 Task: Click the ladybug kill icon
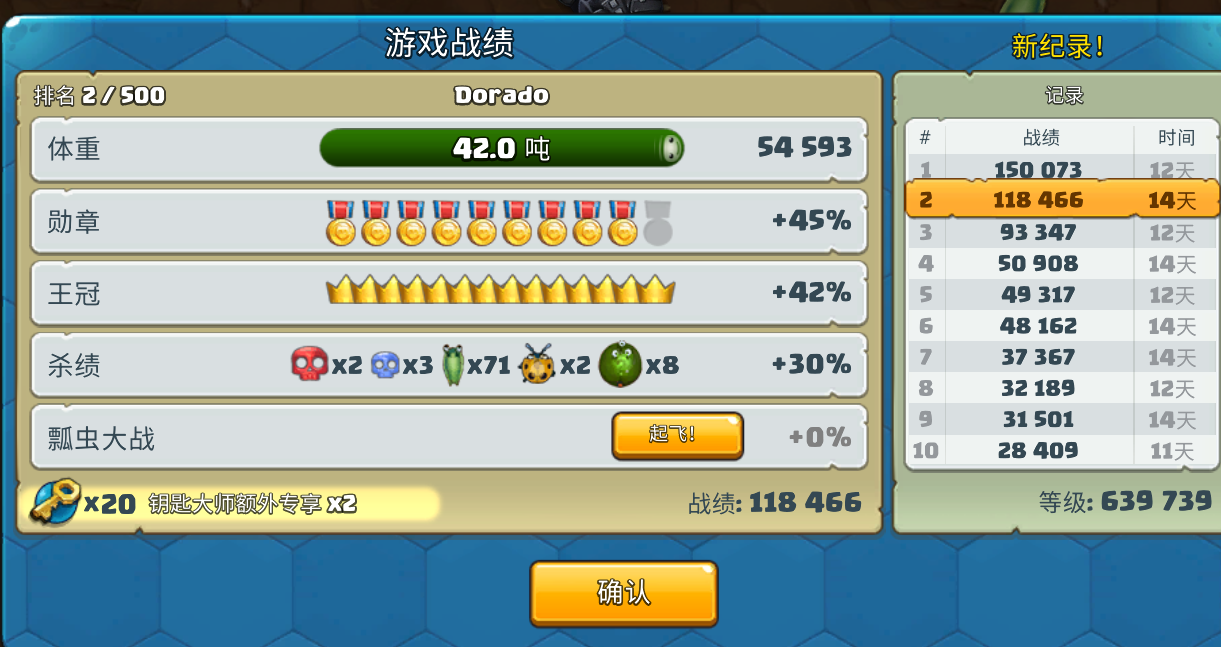[537, 364]
